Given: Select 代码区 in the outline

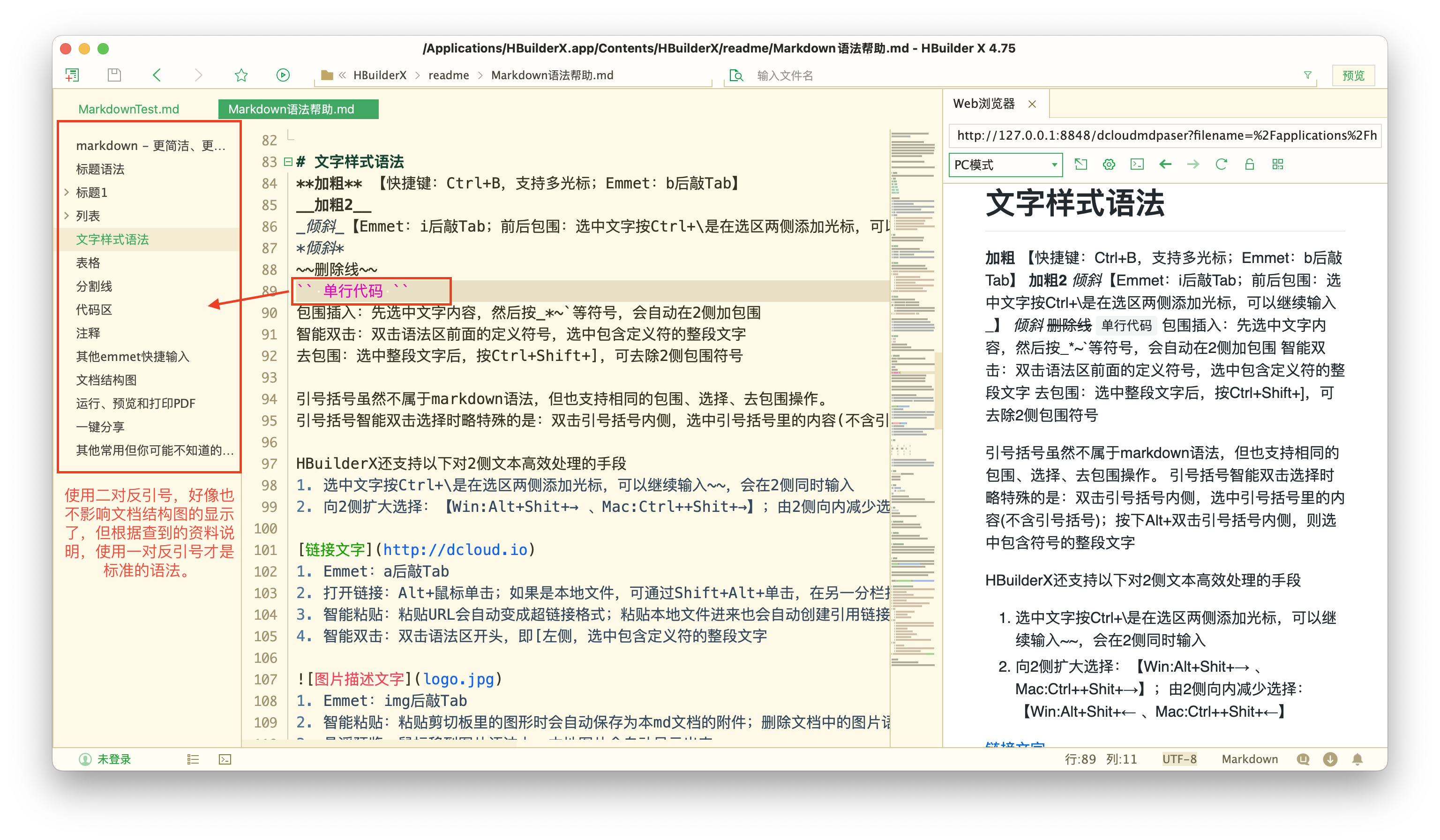Looking at the screenshot, I should tap(94, 310).
